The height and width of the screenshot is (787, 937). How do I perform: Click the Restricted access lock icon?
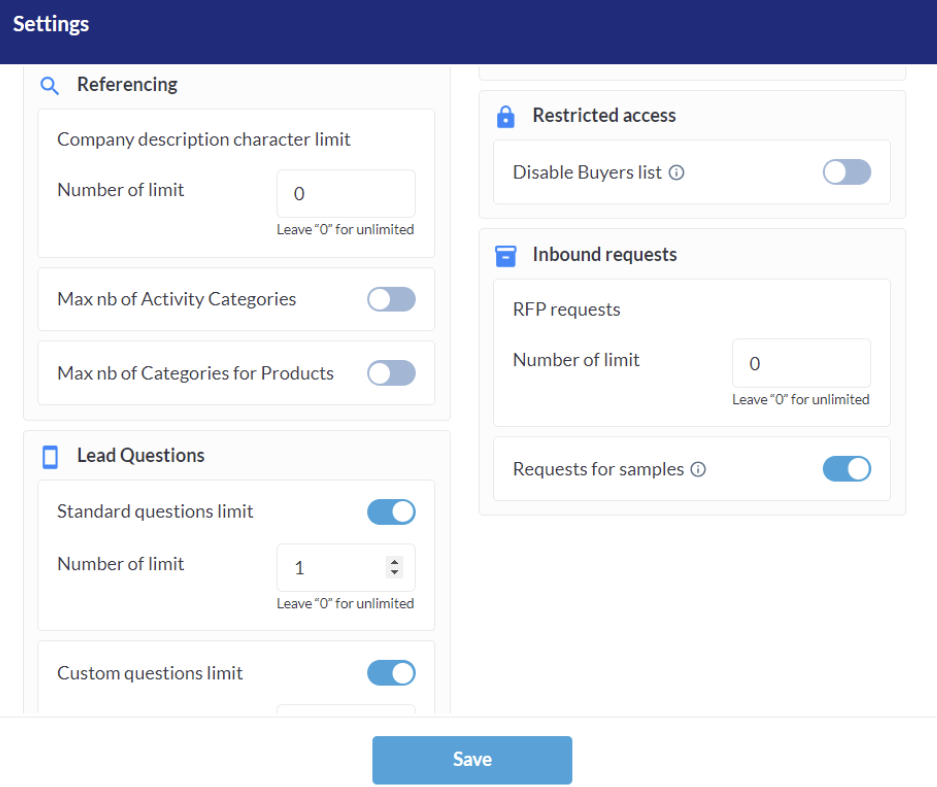click(506, 116)
